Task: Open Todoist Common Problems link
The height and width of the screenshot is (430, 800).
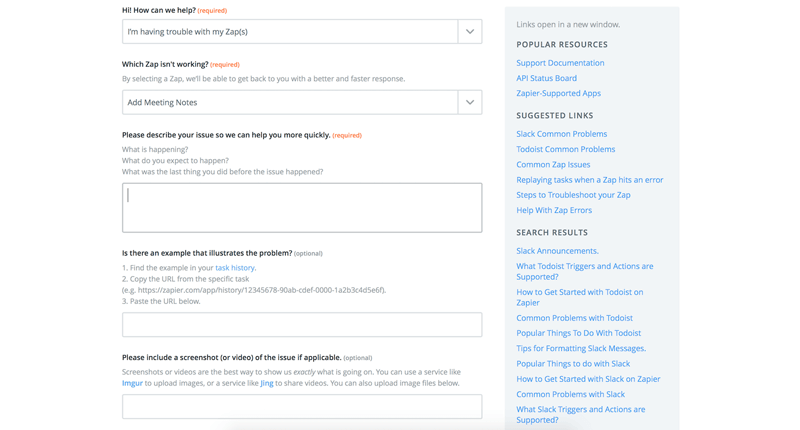Action: click(x=565, y=149)
